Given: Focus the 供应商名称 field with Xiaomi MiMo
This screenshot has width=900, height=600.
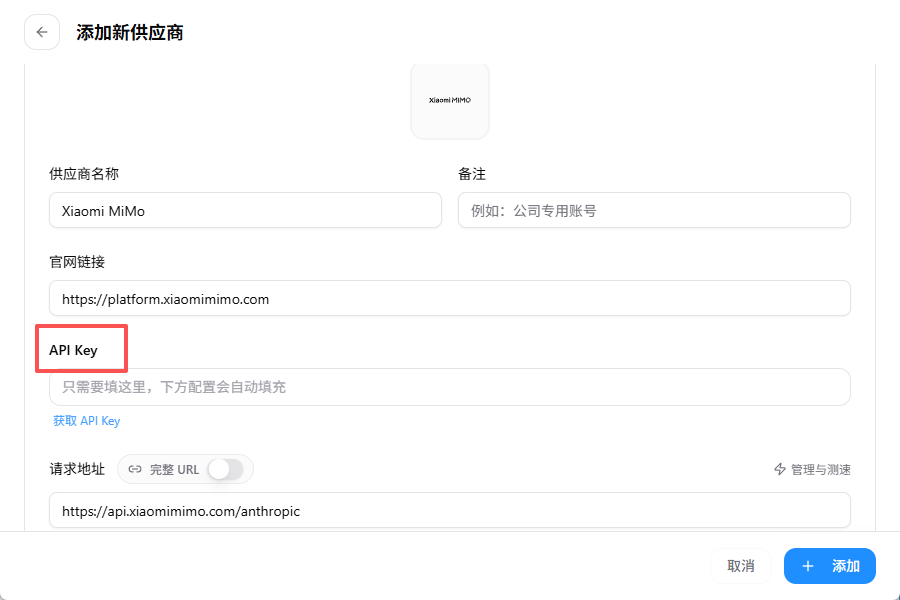Looking at the screenshot, I should (x=245, y=210).
